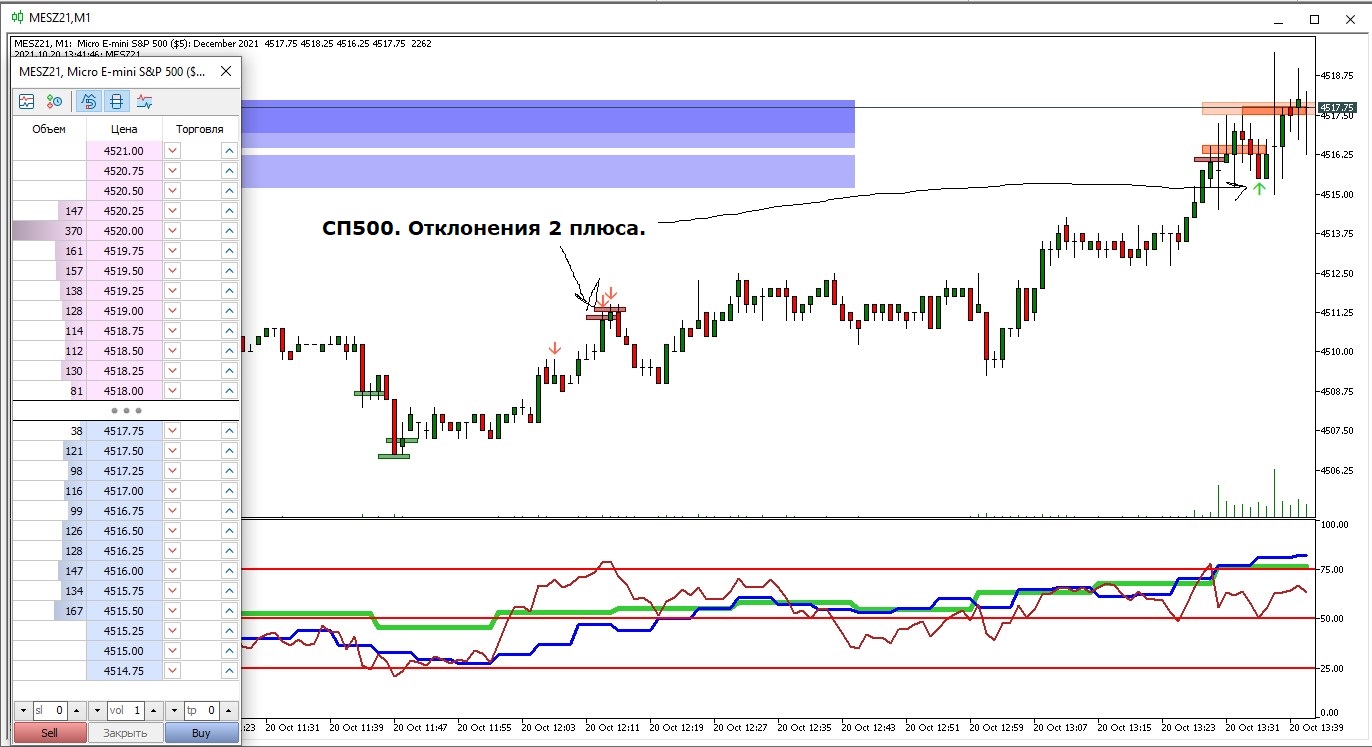Viewport: 1372px width, 747px height.
Task: Click red down arrow in the 4514.75 row
Action: [x=172, y=671]
